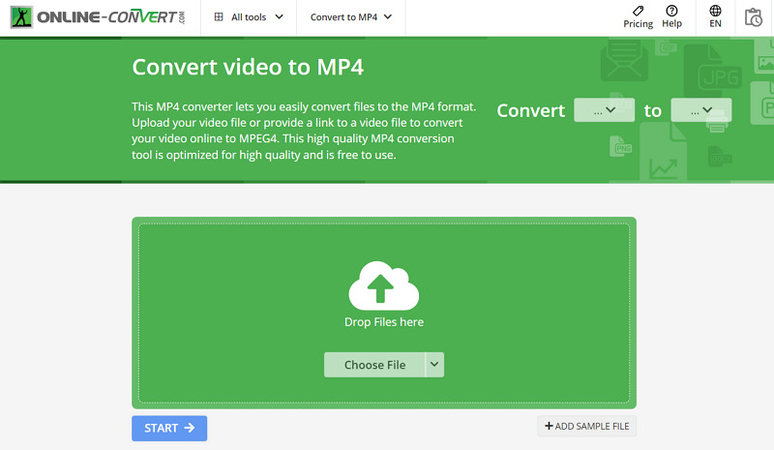The image size is (774, 450).
Task: Open the Convert source format dropdown
Action: click(604, 110)
